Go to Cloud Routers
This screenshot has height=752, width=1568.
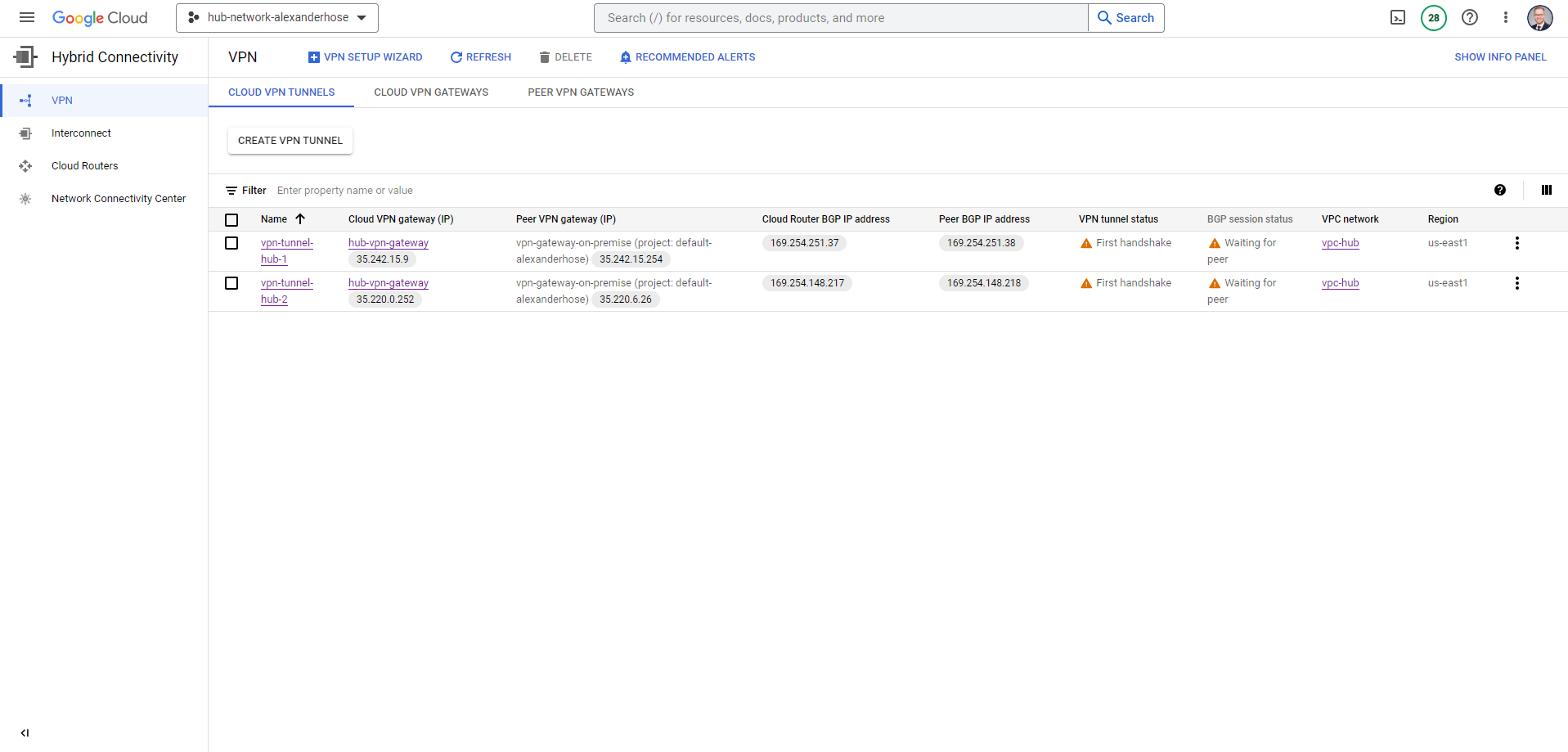pos(84,165)
